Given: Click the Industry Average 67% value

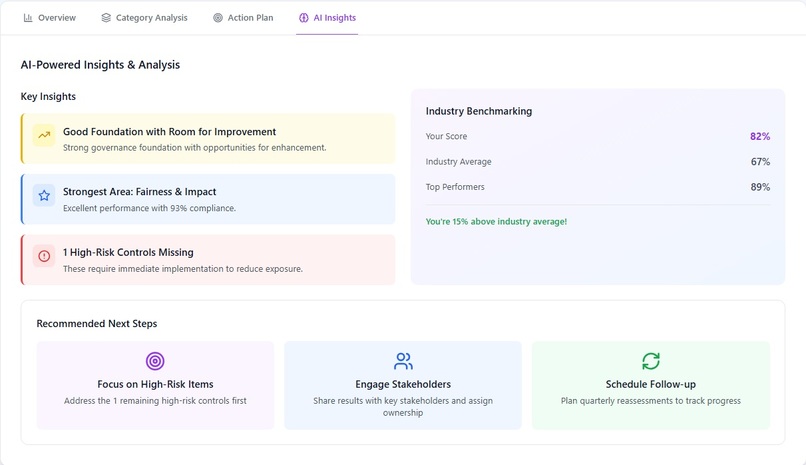Looking at the screenshot, I should click(760, 162).
